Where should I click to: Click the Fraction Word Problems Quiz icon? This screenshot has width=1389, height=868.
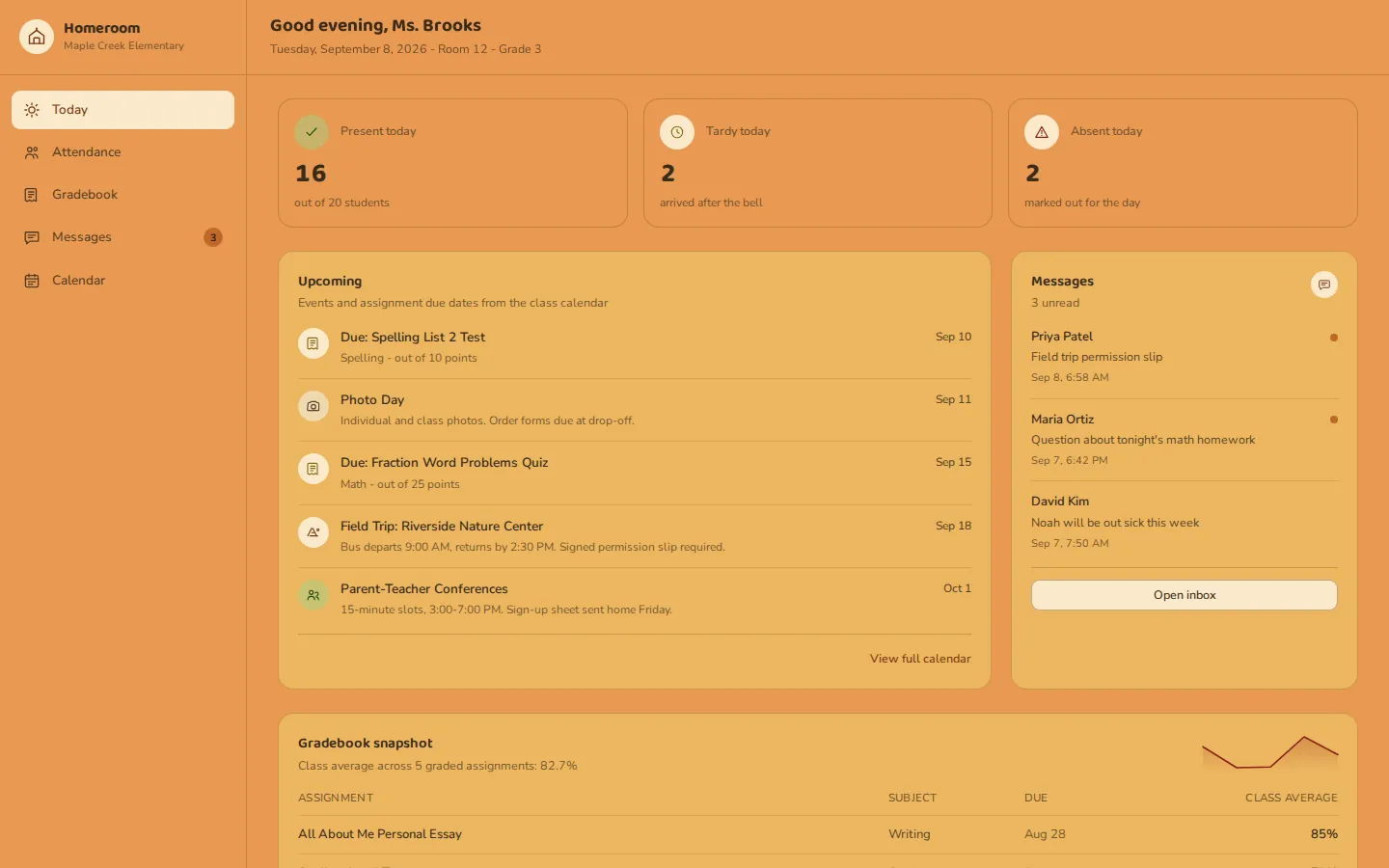point(313,469)
